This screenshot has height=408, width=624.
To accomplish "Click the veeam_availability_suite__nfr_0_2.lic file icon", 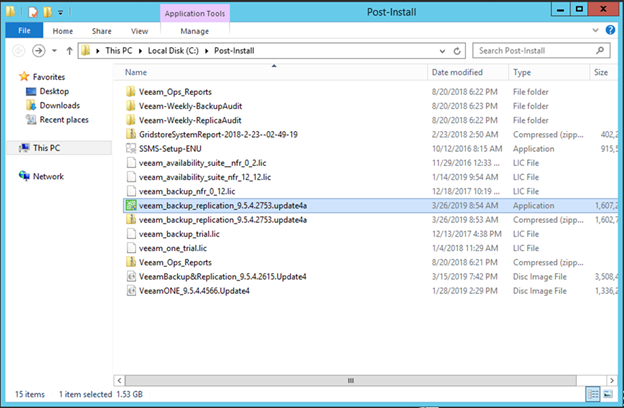I will point(131,163).
